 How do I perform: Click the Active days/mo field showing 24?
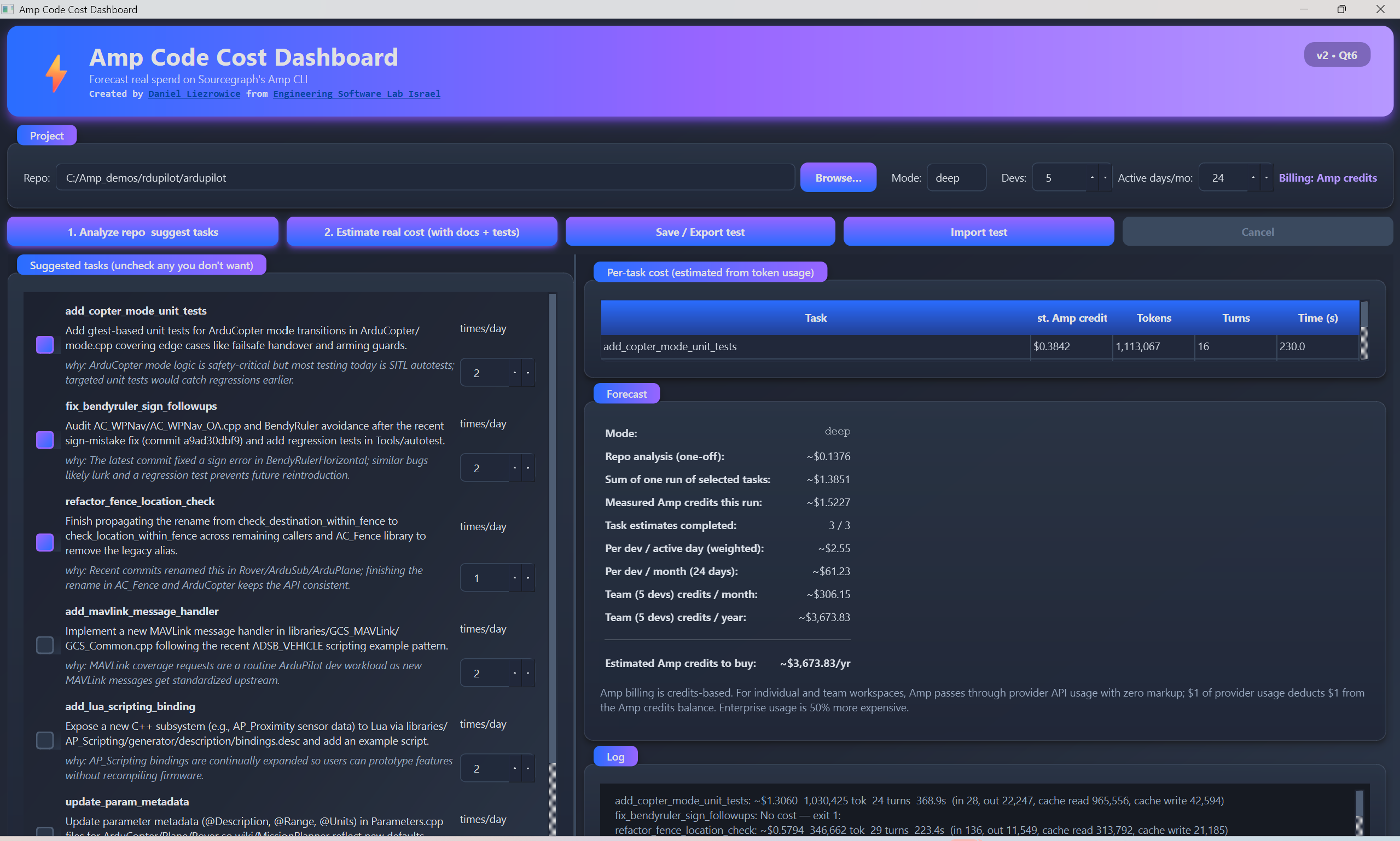tap(1223, 178)
